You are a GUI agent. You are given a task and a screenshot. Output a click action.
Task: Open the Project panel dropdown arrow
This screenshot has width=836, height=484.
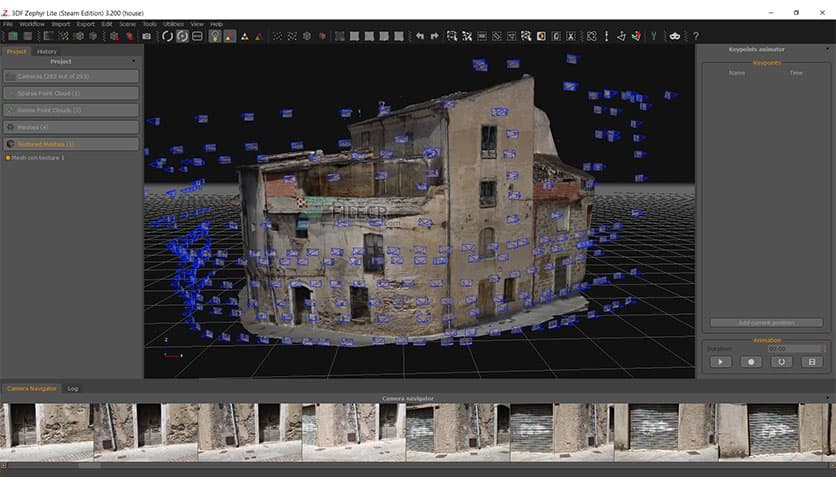(133, 61)
